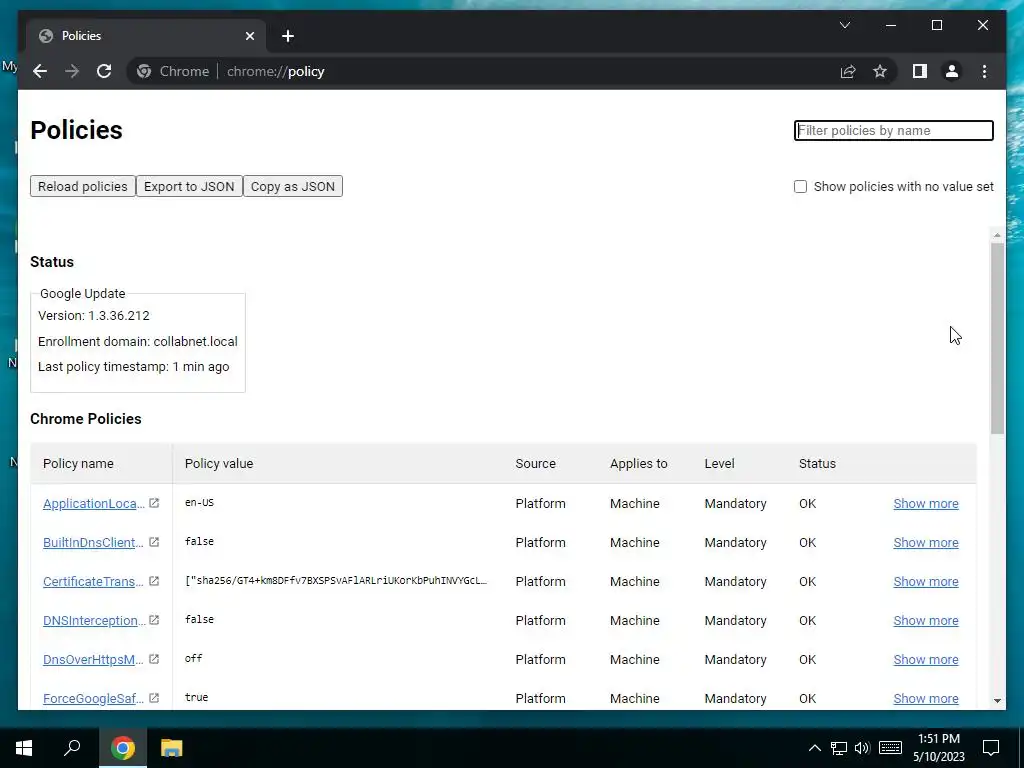Viewport: 1024px width, 768px height.
Task: Show more for the BuiltInDnsClient row
Action: pos(925,543)
